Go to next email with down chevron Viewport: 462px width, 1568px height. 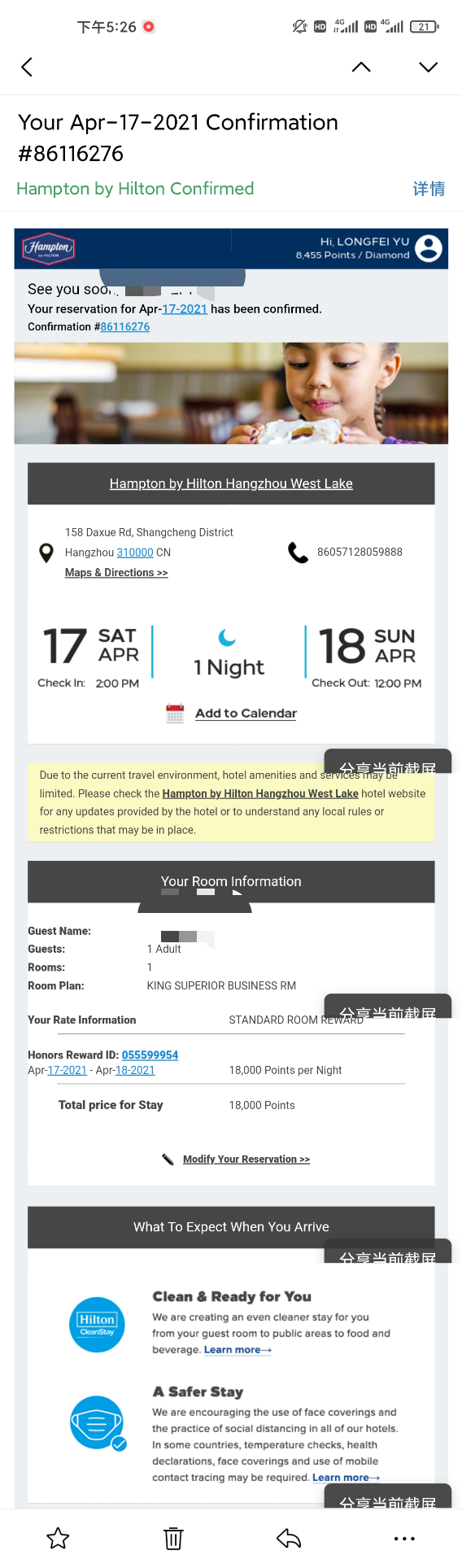click(x=428, y=67)
